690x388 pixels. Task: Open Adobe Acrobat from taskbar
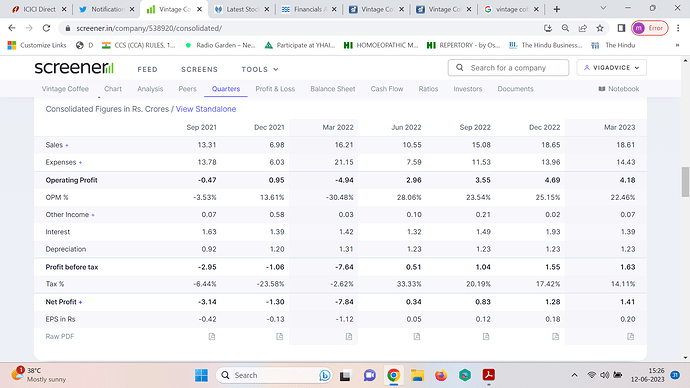[x=488, y=375]
